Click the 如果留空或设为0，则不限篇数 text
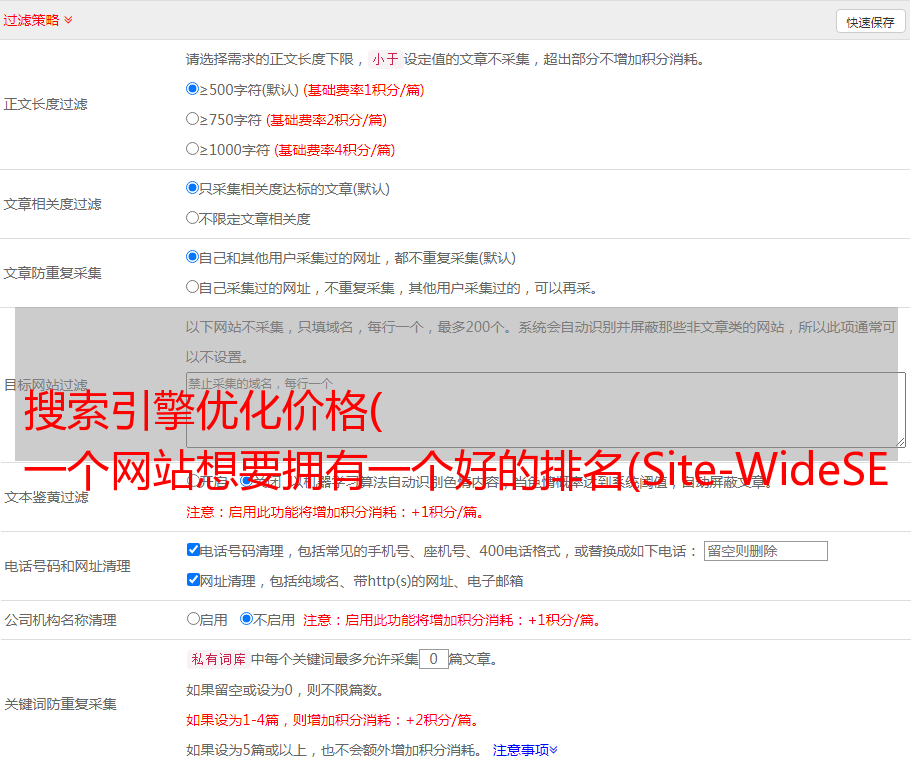912x768 pixels. pyautogui.click(x=285, y=690)
